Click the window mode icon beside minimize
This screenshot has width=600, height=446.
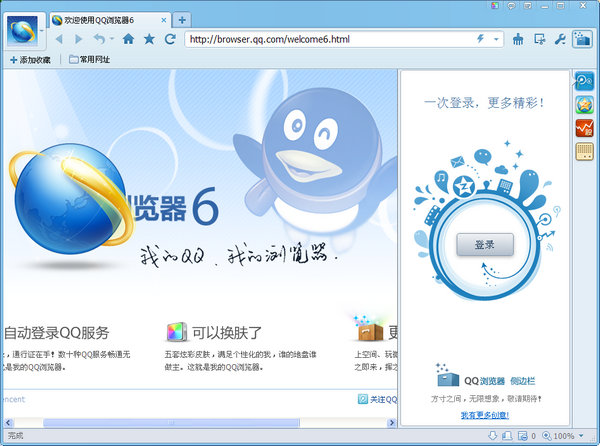pyautogui.click(x=528, y=5)
